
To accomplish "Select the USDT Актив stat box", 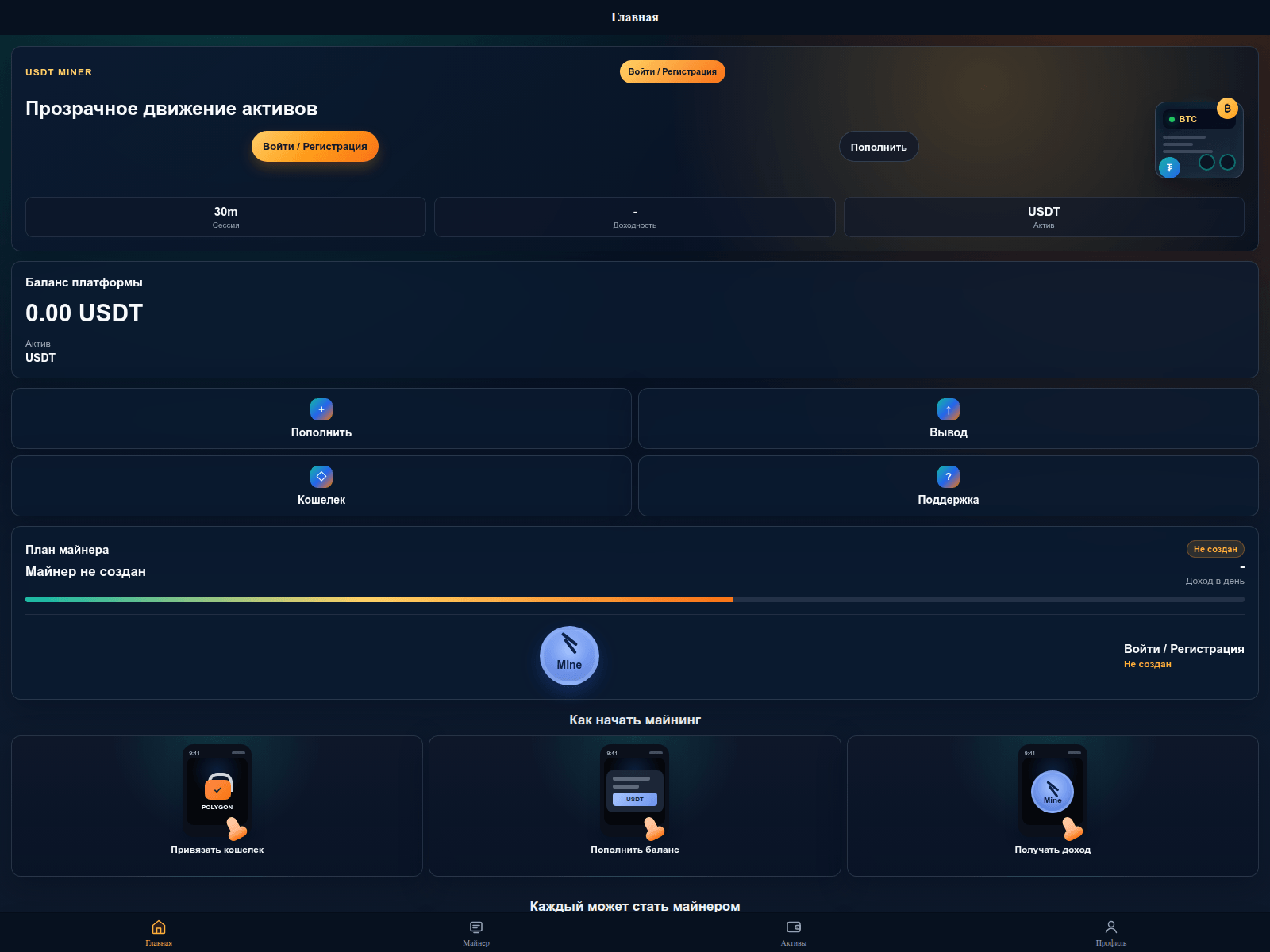I will tap(1044, 217).
